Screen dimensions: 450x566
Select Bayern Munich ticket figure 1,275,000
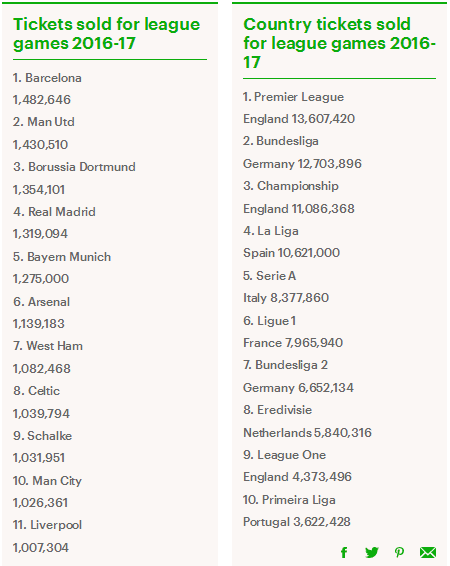pyautogui.click(x=41, y=279)
